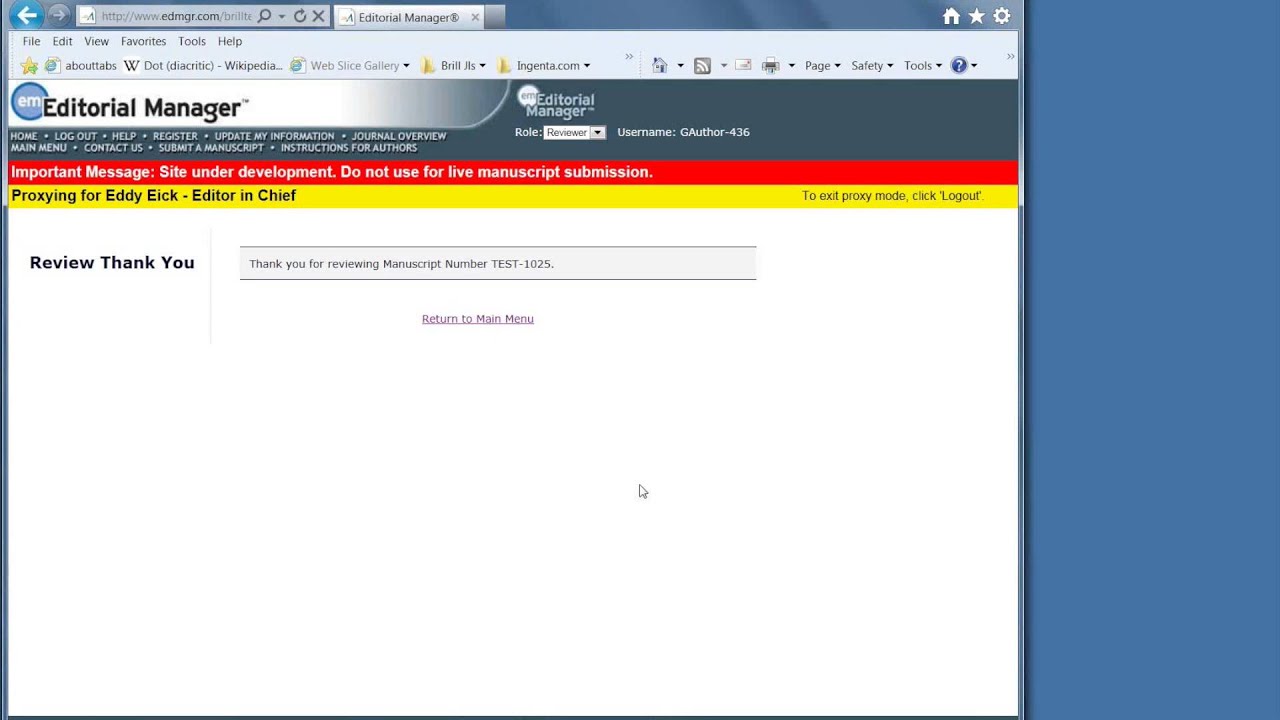Screen dimensions: 1280x720
Task: Click the browser Forward arrow button
Action: tap(59, 16)
